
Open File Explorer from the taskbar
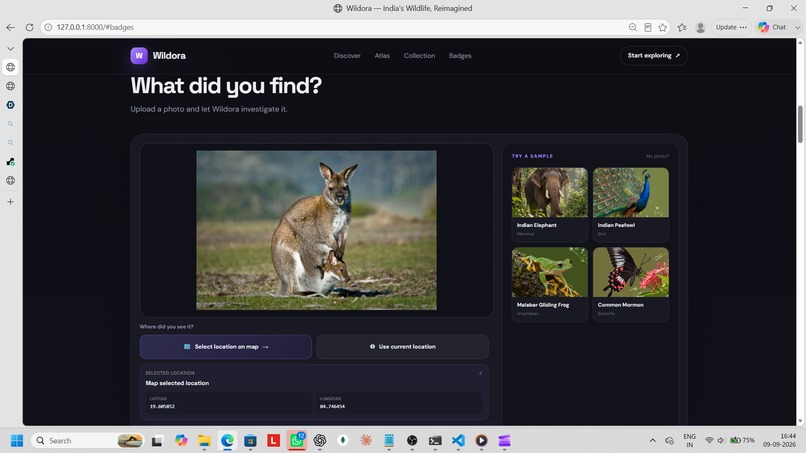(x=204, y=441)
